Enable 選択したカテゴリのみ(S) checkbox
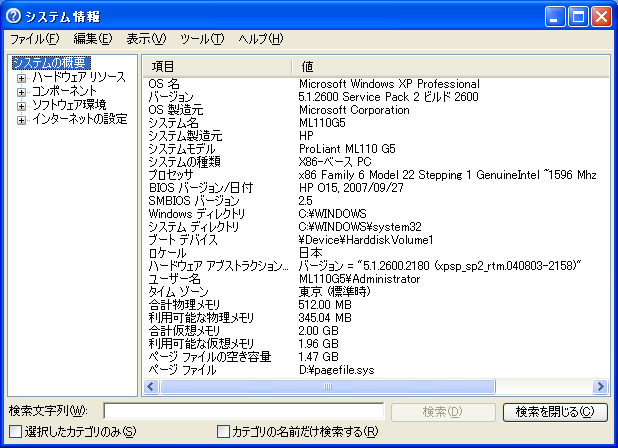The width and height of the screenshot is (618, 448). tap(15, 431)
